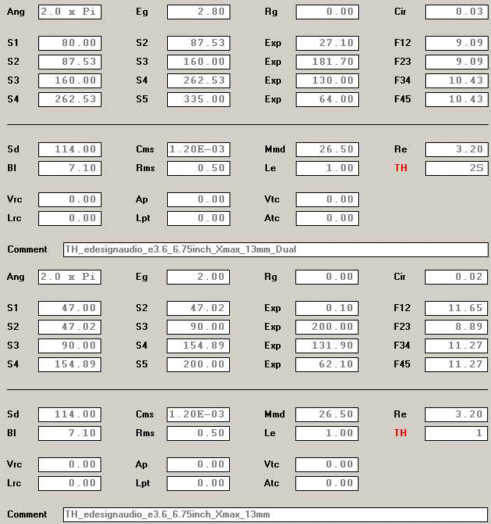The width and height of the screenshot is (491, 524).
Task: Click the Exp field showing 131.90
Action: point(327,346)
